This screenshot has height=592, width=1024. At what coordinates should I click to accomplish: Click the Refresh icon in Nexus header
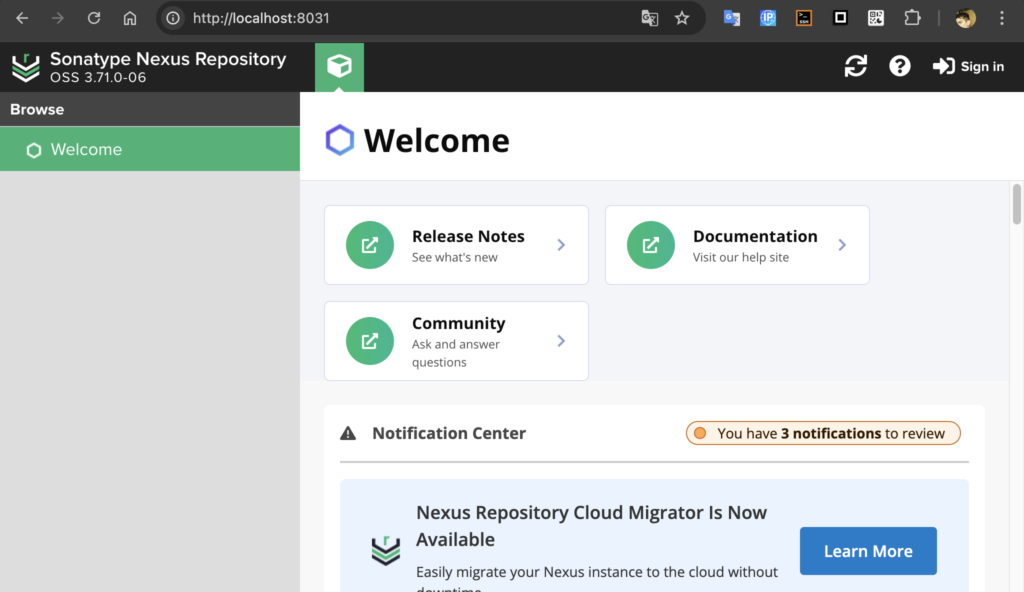click(856, 66)
